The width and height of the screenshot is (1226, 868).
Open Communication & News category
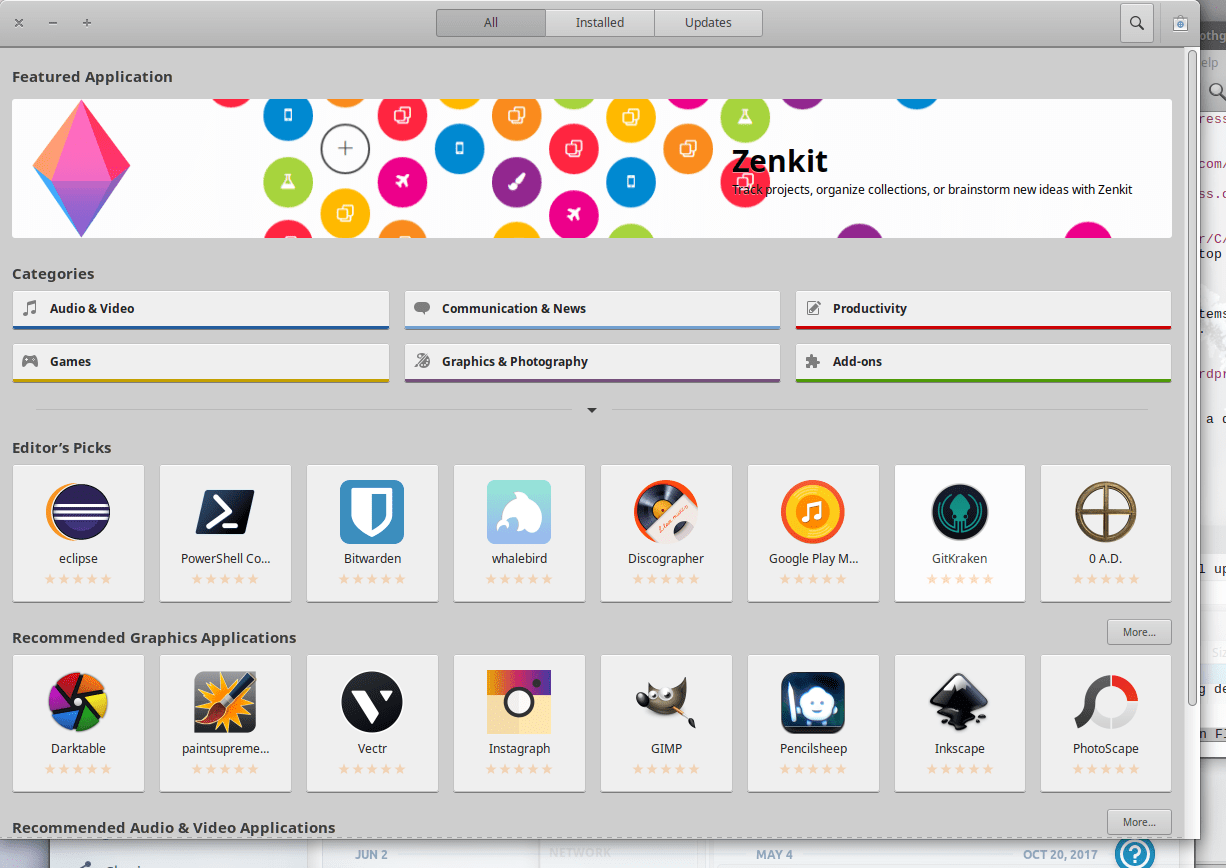(592, 310)
